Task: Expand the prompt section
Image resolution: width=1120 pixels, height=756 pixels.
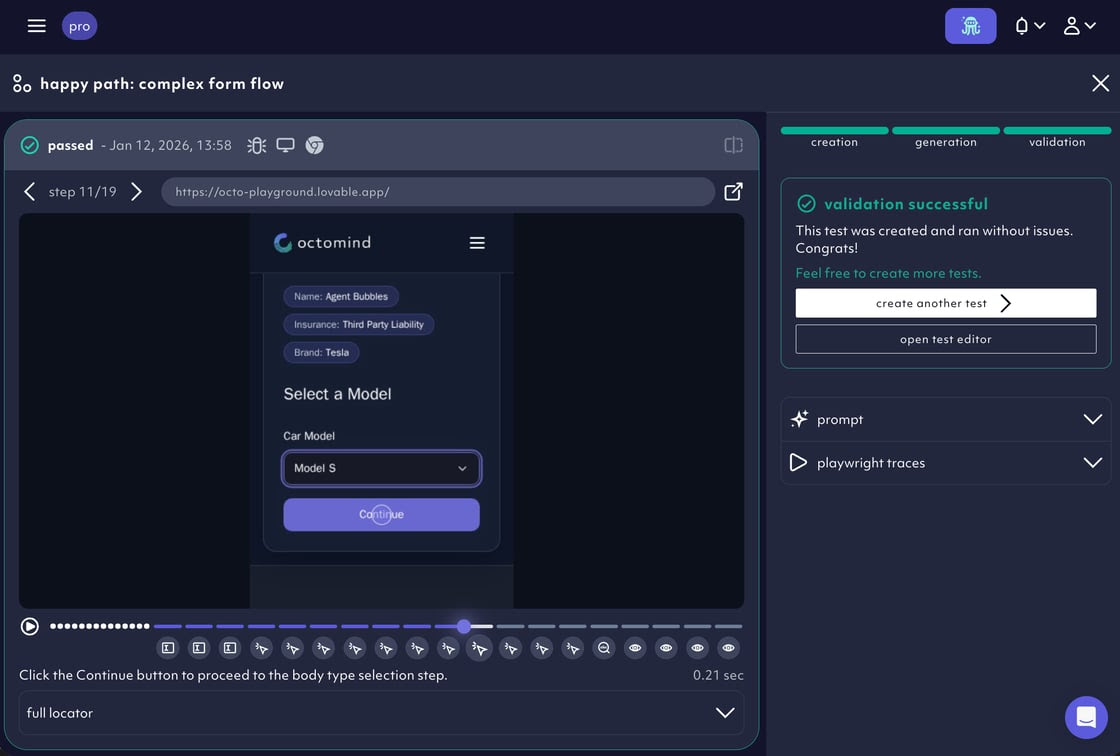Action: tap(946, 419)
